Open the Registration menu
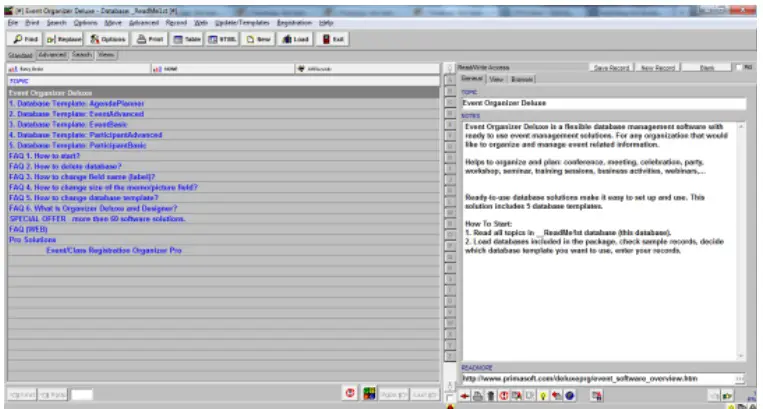The height and width of the screenshot is (409, 763). [x=294, y=23]
